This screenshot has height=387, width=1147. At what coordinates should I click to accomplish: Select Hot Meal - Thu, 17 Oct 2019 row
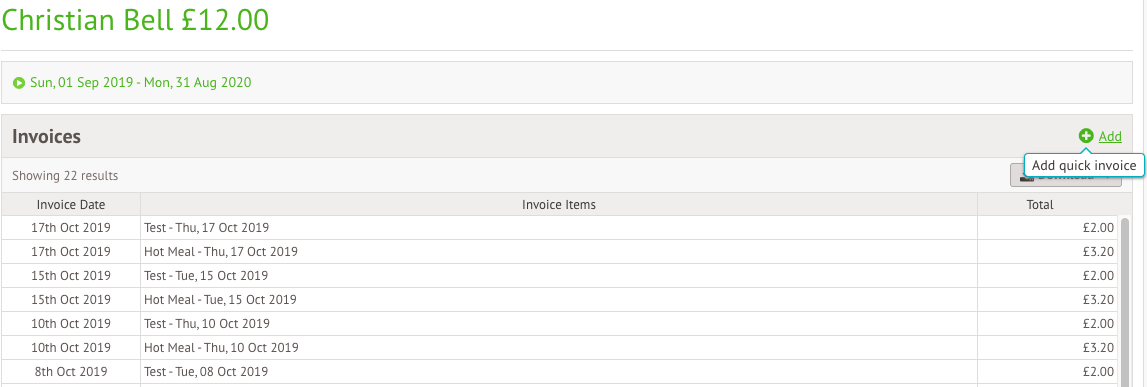tap(560, 252)
